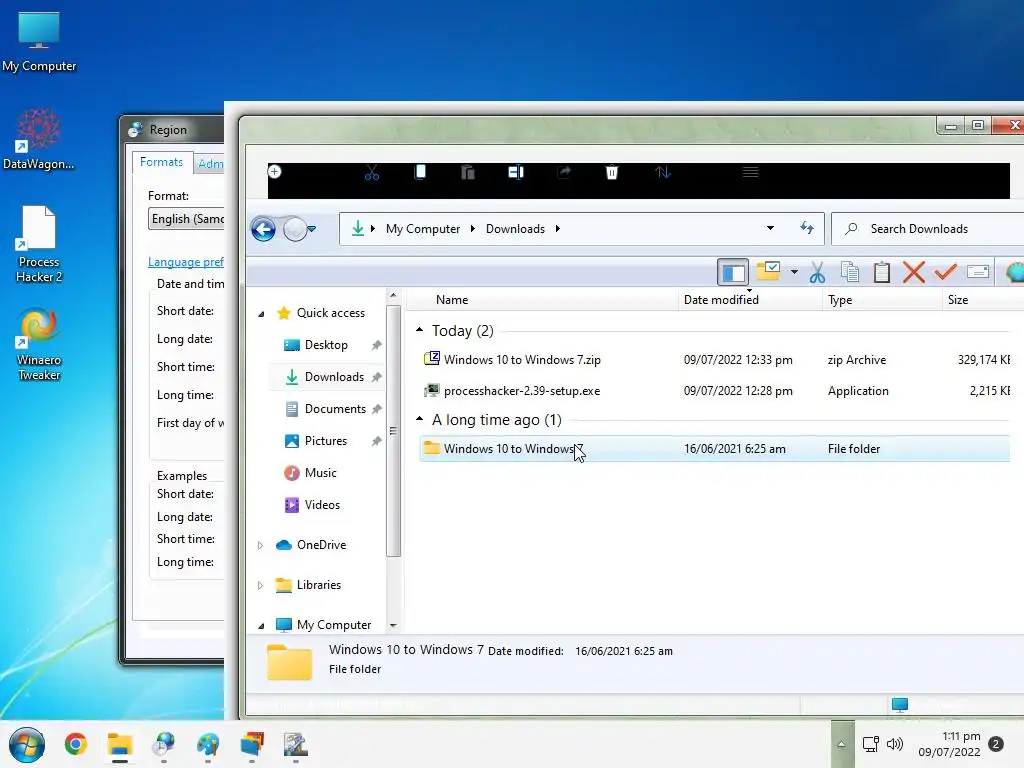Select the Process Hacker 2 desktop shortcut
1024x768 pixels.
point(39,244)
